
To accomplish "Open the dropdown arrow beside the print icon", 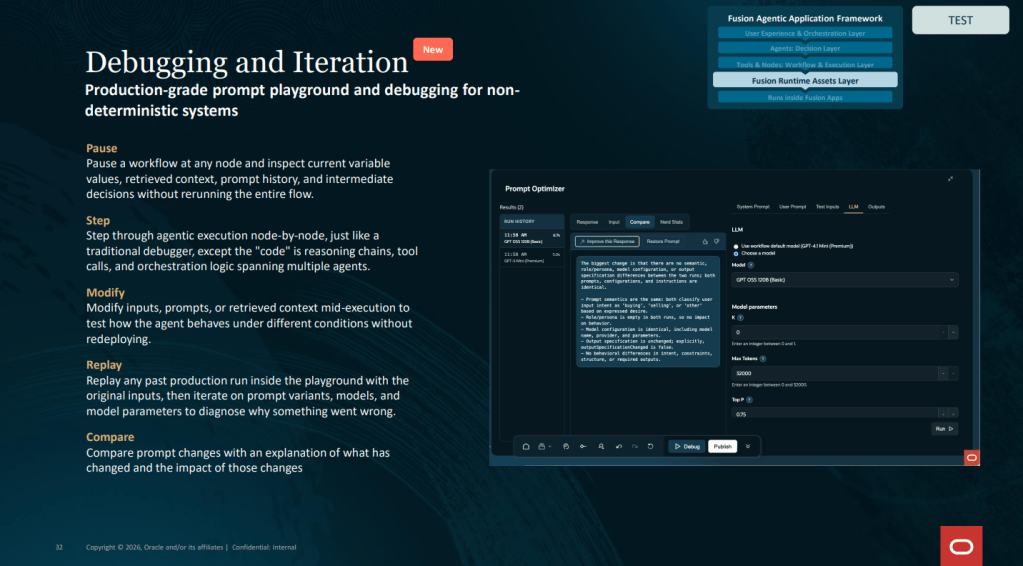I will 550,447.
